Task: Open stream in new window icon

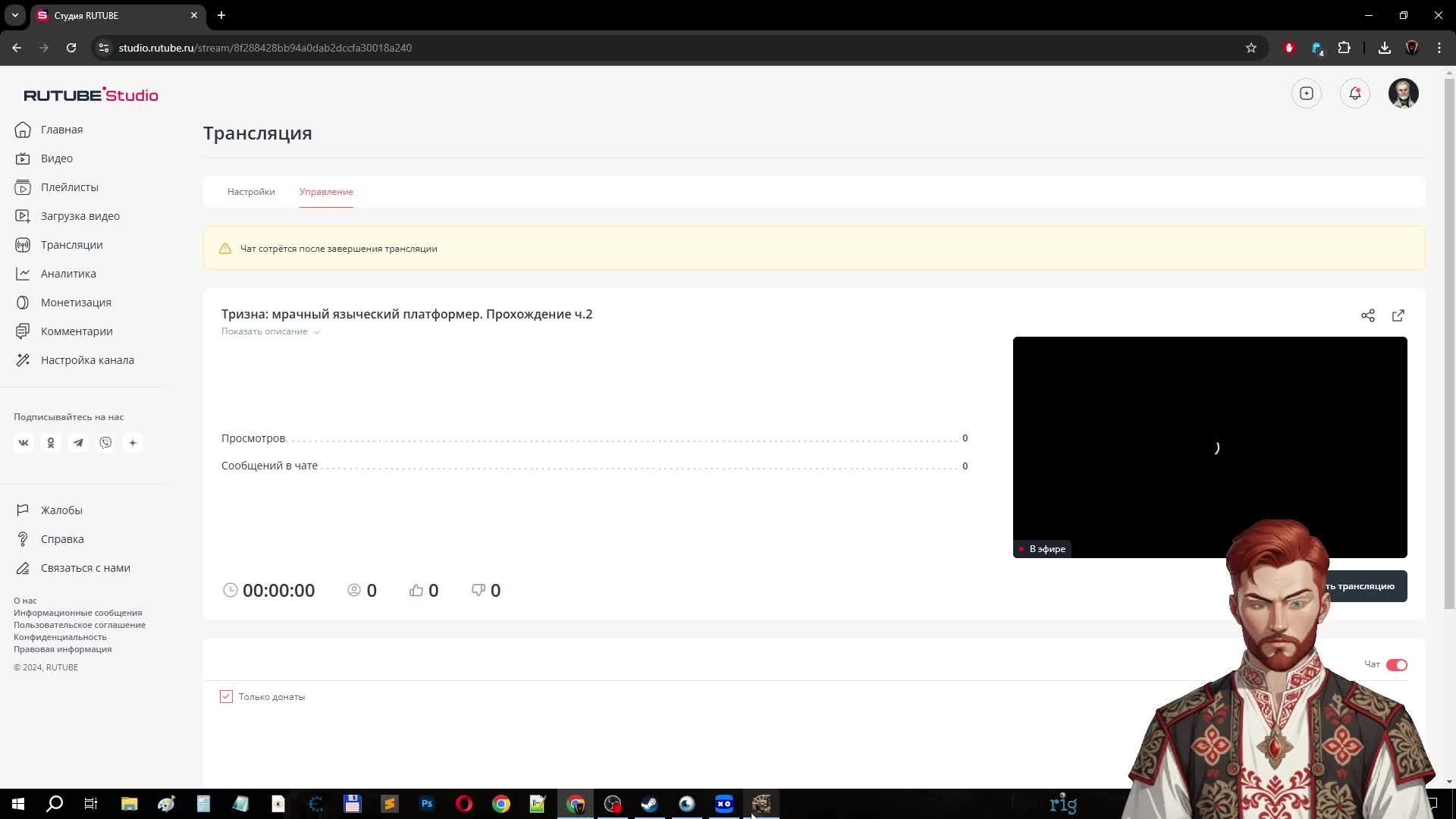Action: tap(1398, 315)
